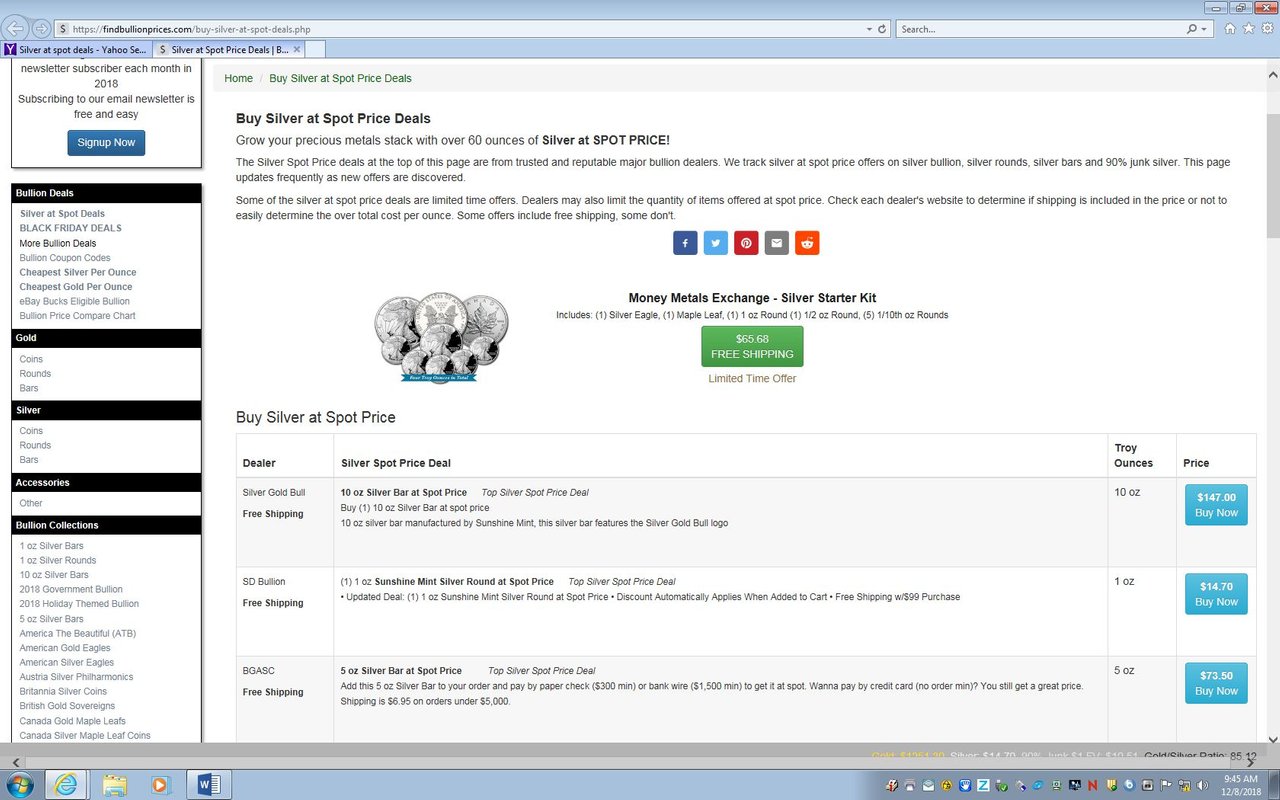
Task: Open the browser Tools gear icon
Action: [x=1266, y=28]
